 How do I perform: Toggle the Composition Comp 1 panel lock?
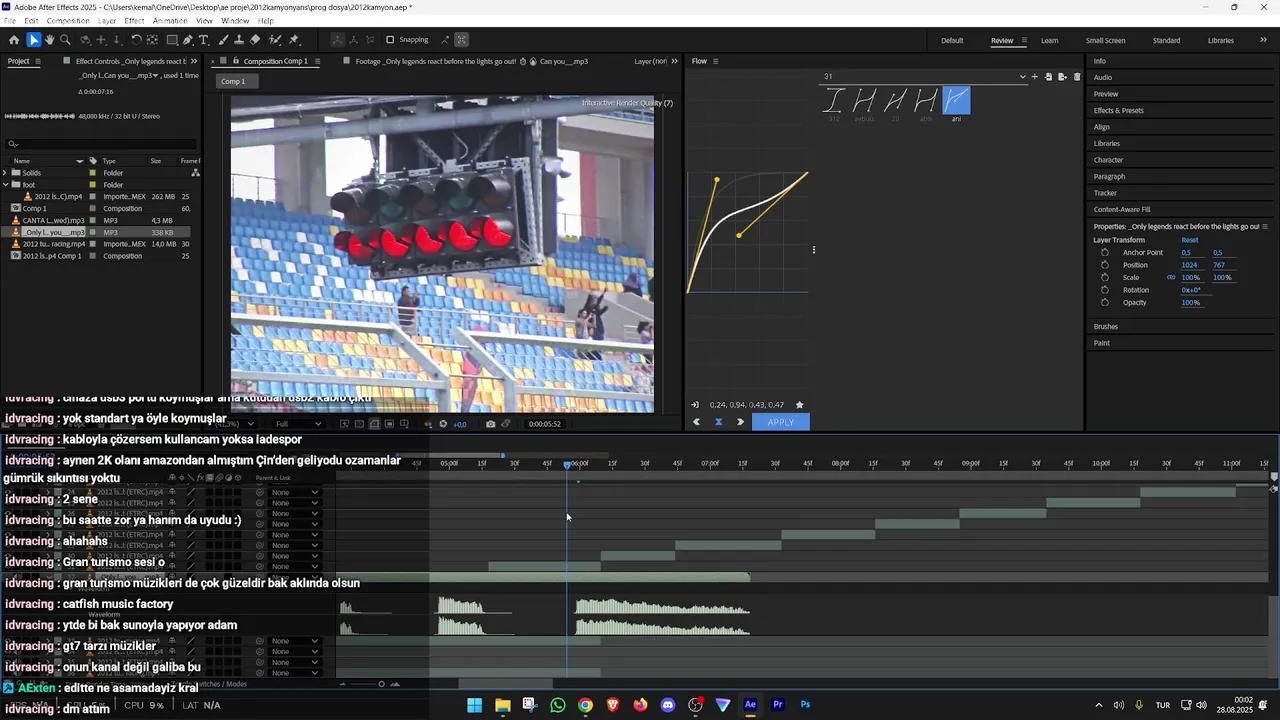click(x=238, y=61)
